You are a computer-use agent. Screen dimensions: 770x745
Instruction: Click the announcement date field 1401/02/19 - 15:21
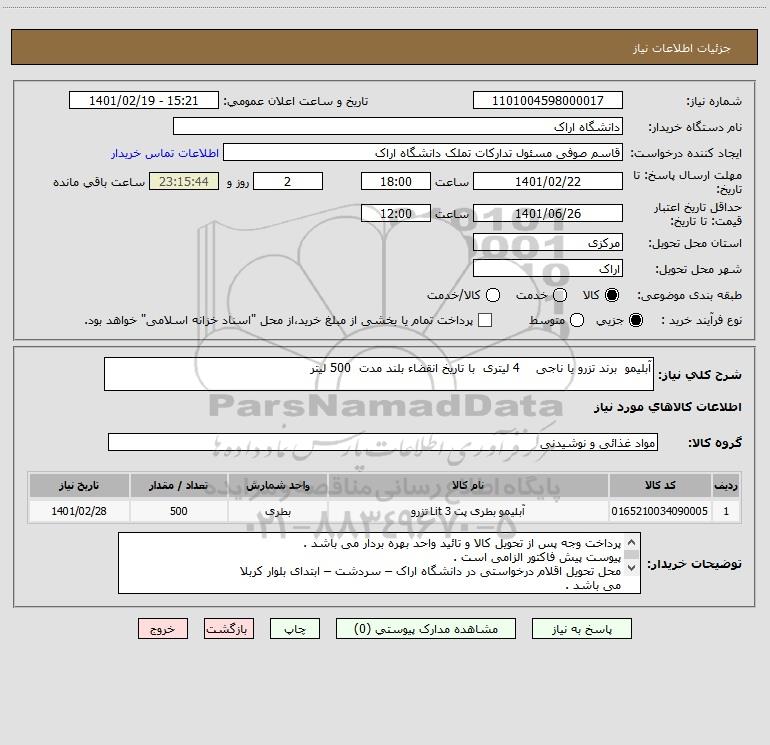click(x=143, y=101)
